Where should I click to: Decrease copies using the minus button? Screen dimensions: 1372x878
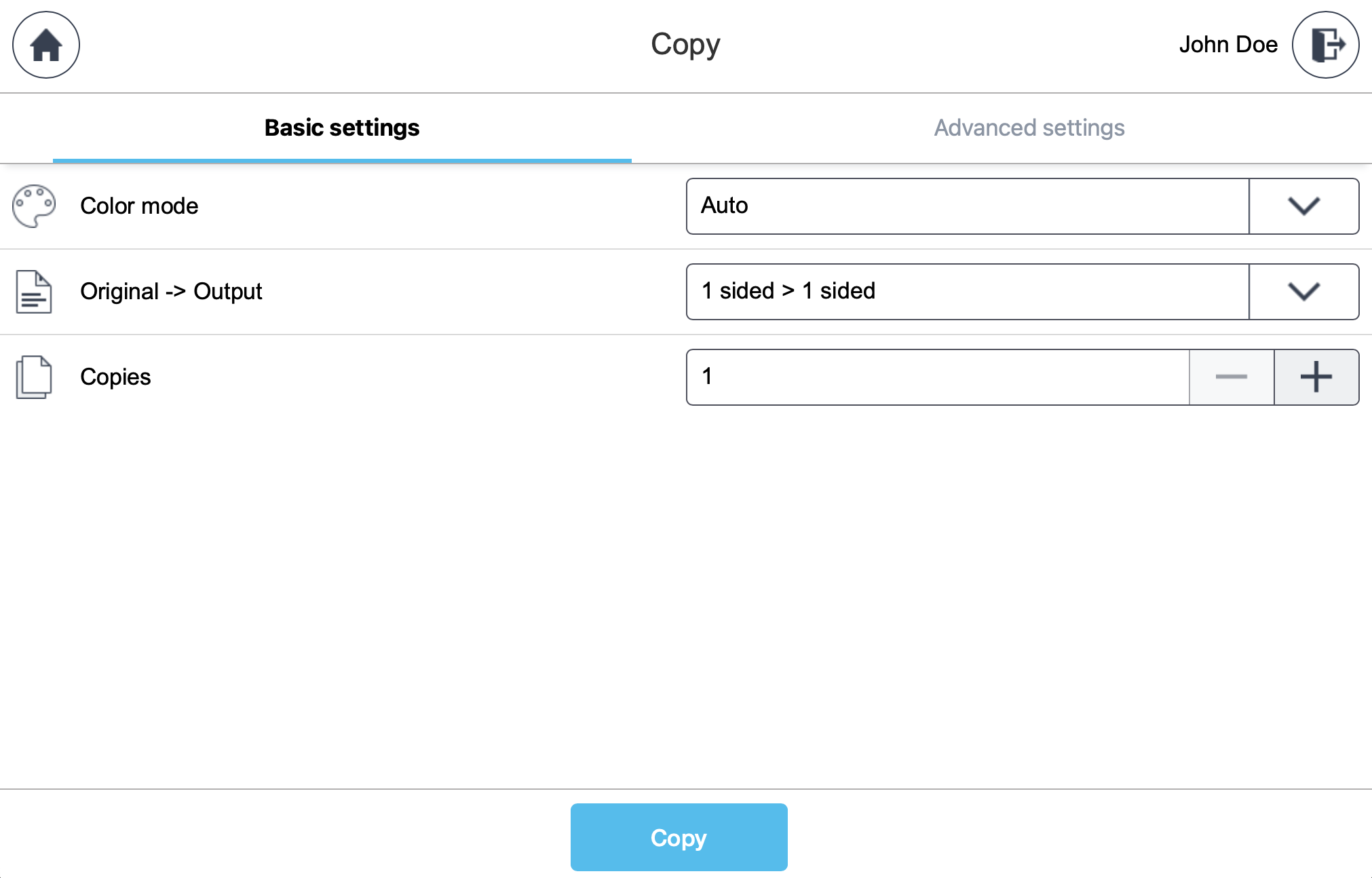coord(1231,377)
